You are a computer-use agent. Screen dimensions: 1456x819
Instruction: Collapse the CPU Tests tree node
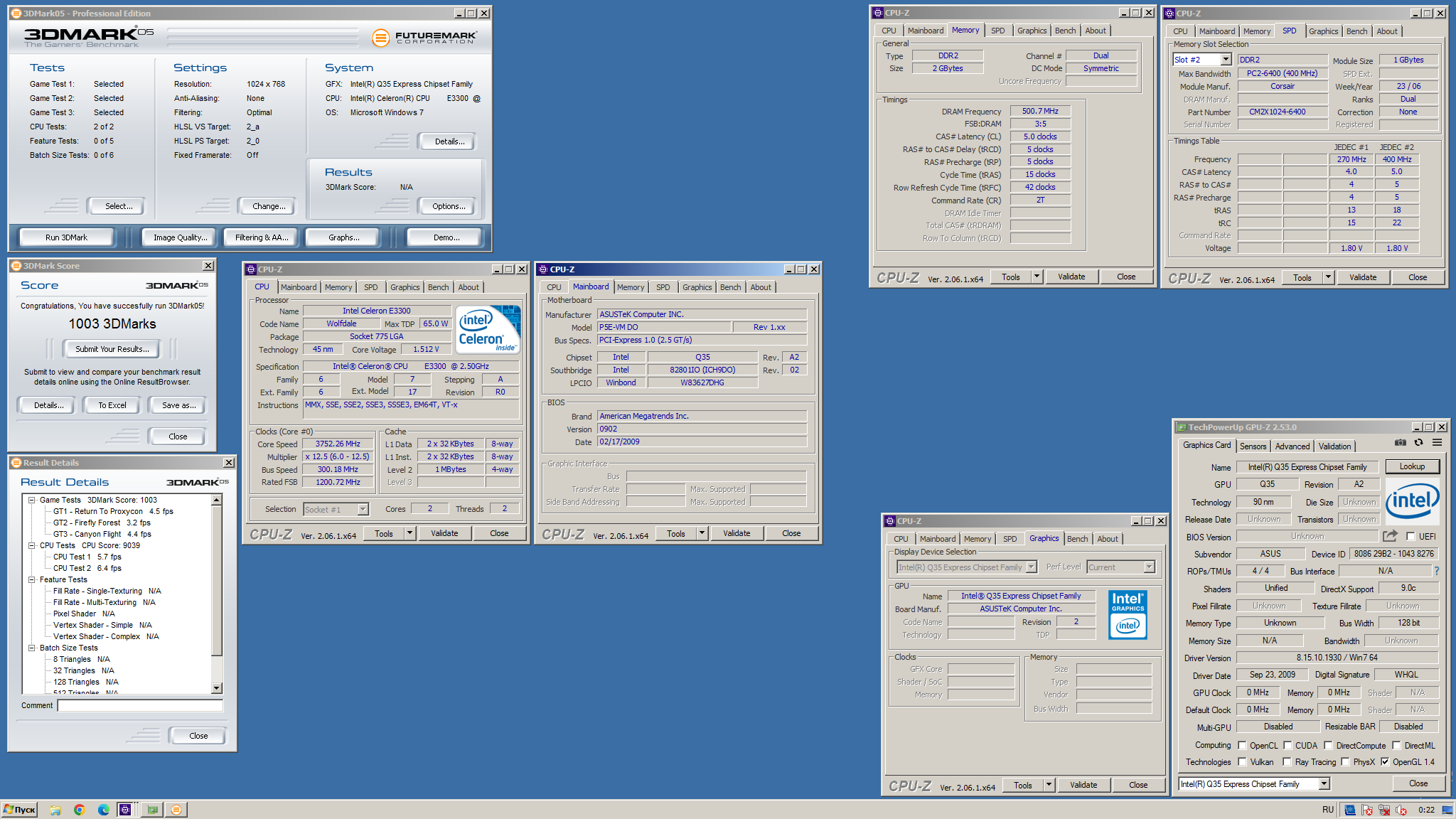(x=31, y=545)
